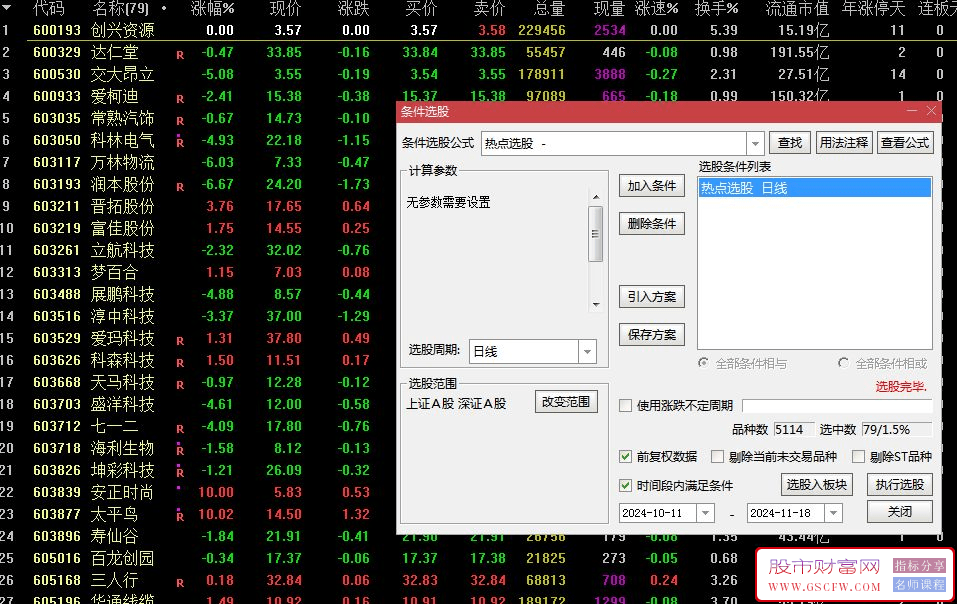The height and width of the screenshot is (604, 957).
Task: Click 选股入板块 button
Action: [817, 485]
